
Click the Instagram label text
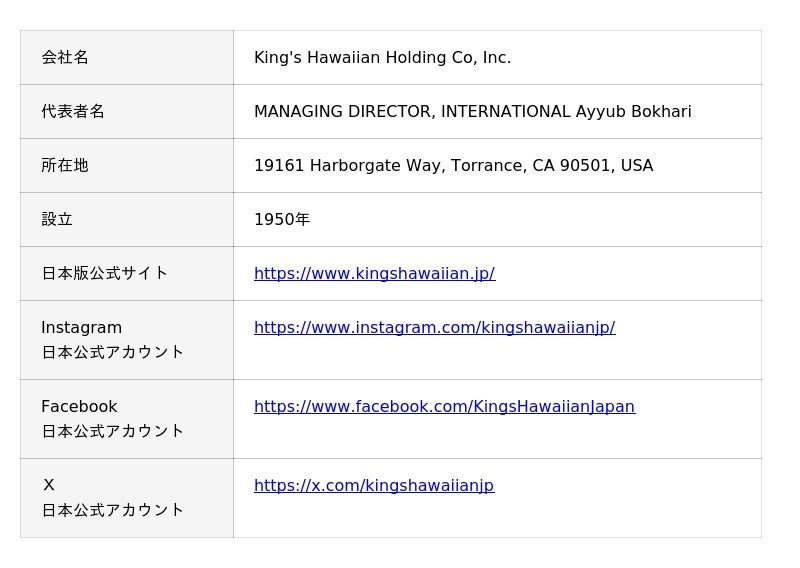(81, 327)
